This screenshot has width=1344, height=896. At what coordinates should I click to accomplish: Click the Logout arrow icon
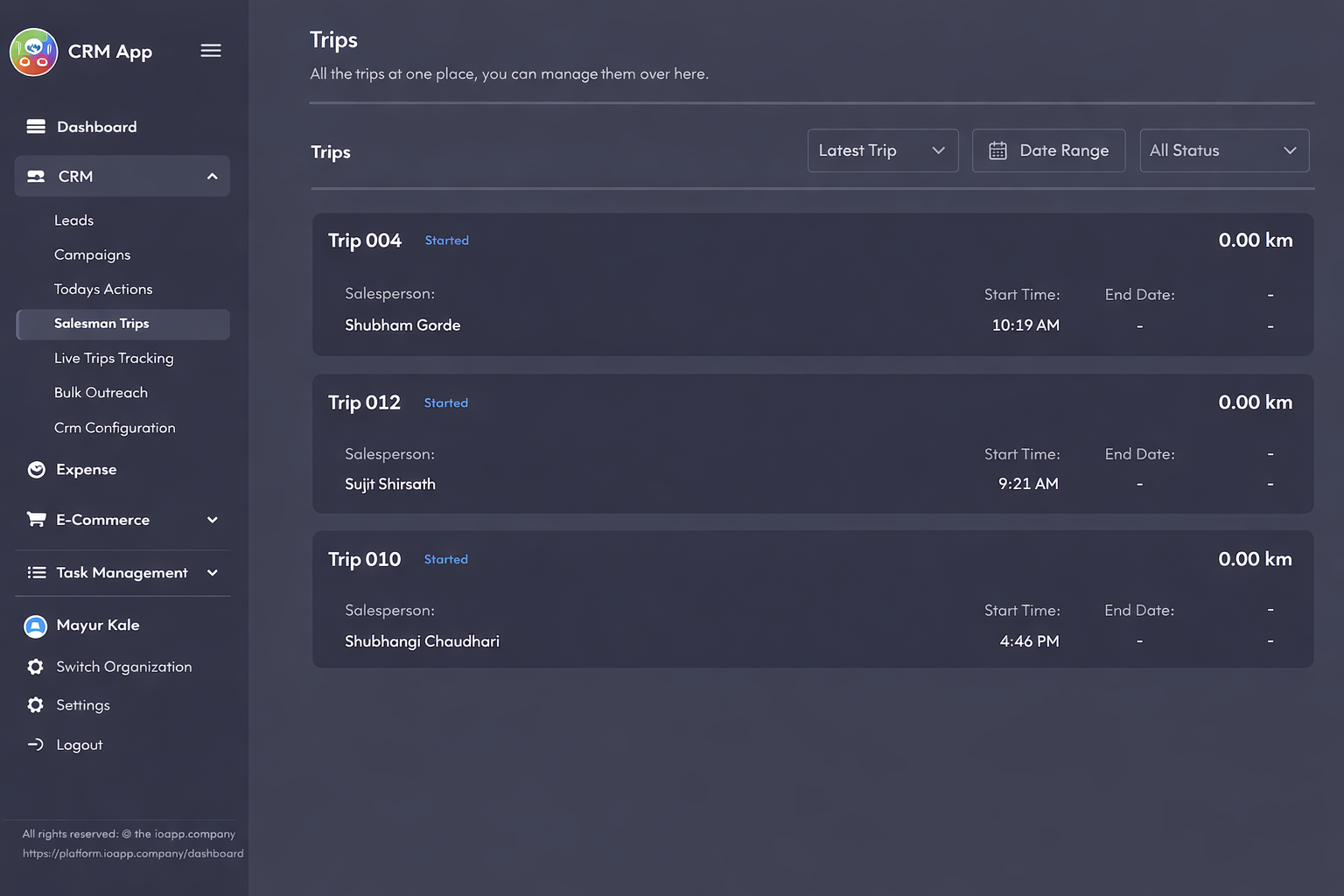coord(36,745)
